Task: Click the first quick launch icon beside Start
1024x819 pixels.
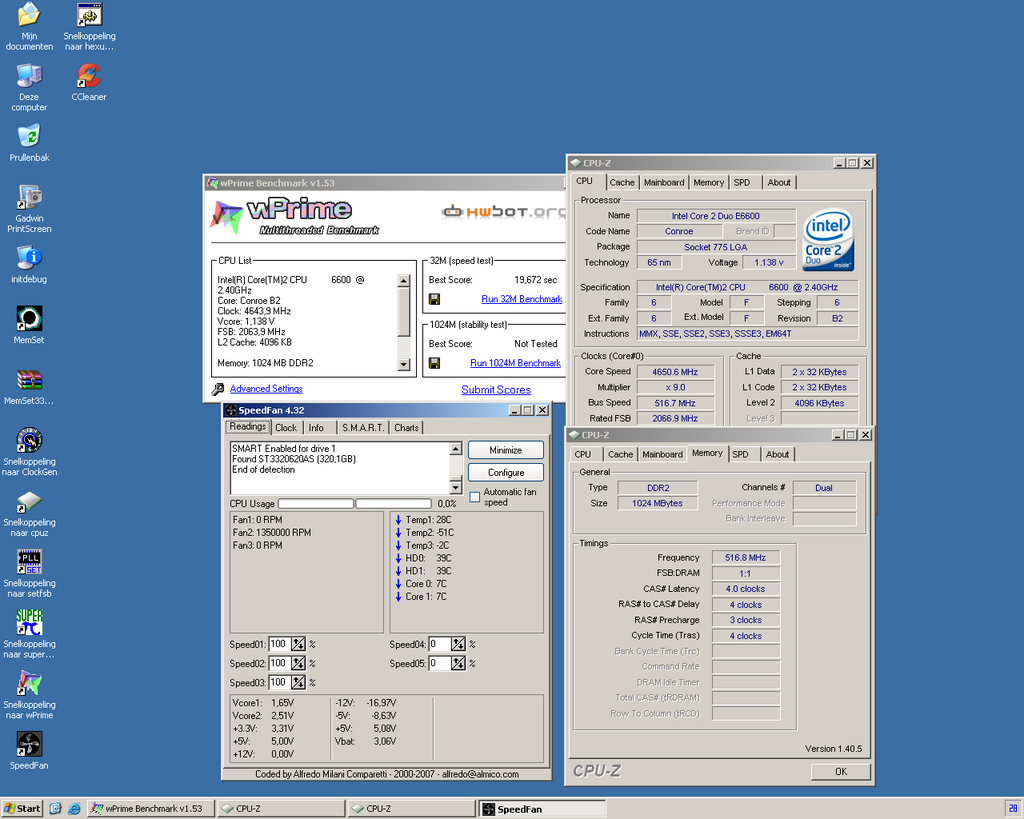Action: (56, 809)
